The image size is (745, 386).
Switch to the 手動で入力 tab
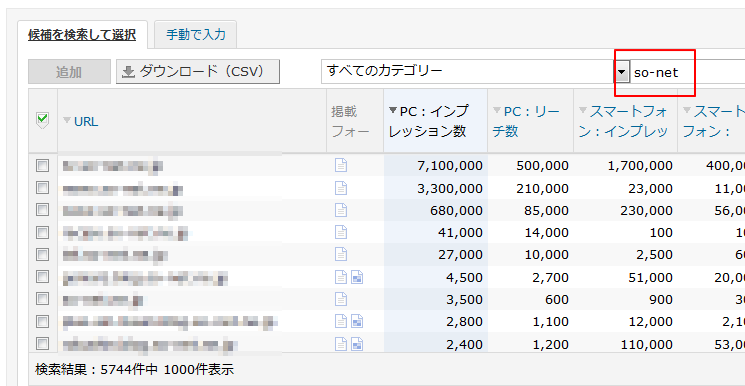(196, 35)
